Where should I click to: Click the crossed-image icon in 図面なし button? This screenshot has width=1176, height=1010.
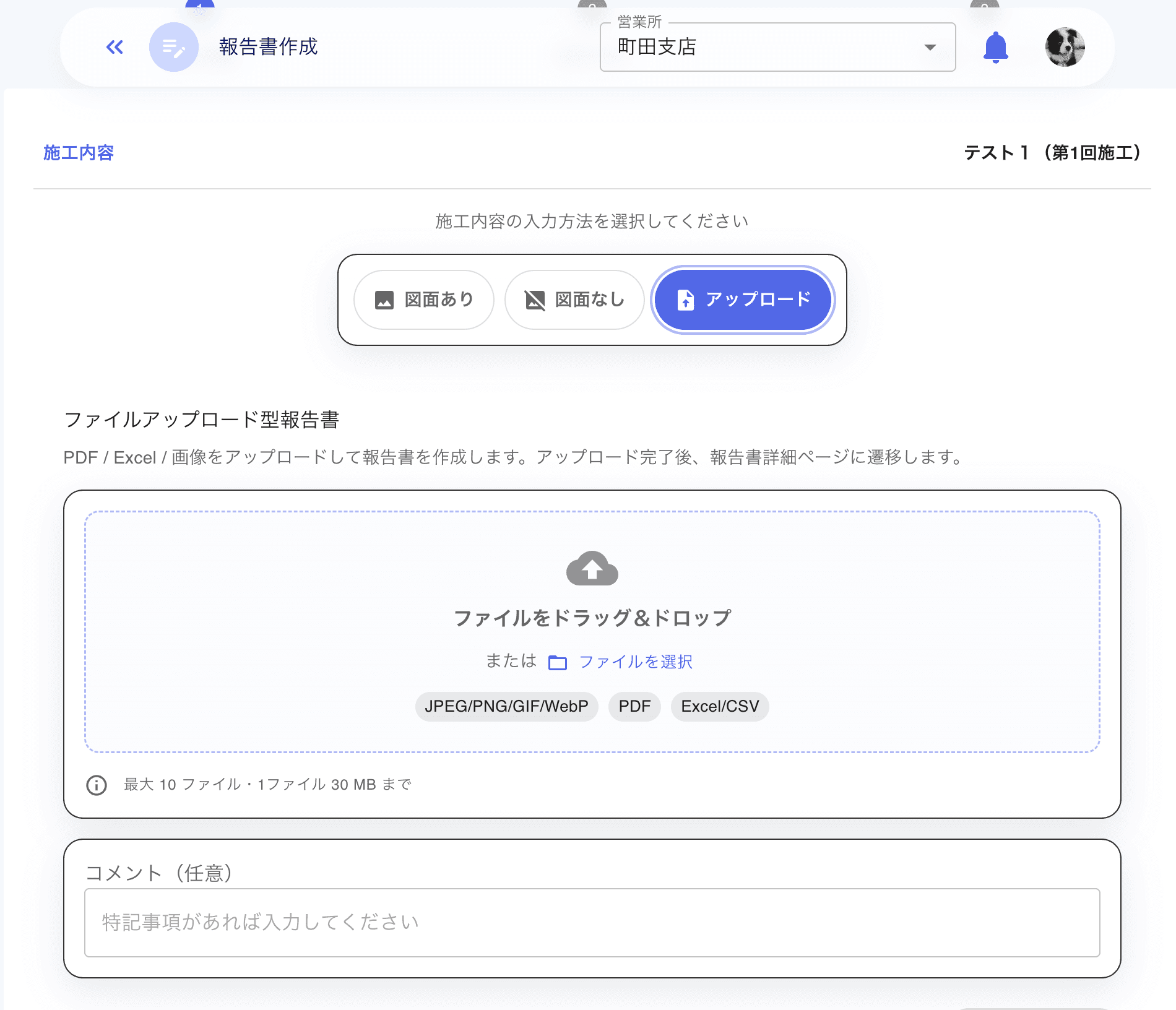[536, 300]
